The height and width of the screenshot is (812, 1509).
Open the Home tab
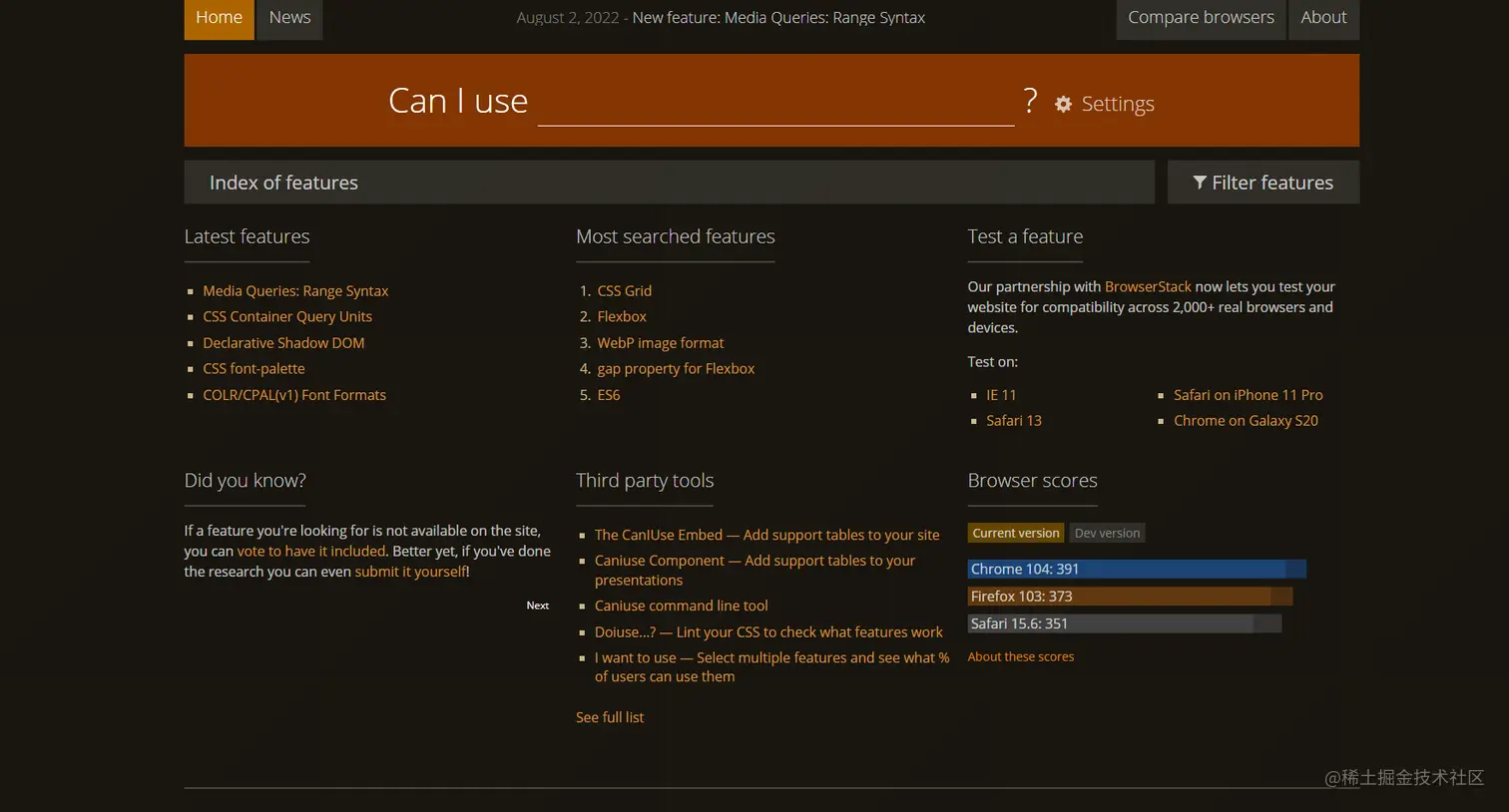(220, 18)
